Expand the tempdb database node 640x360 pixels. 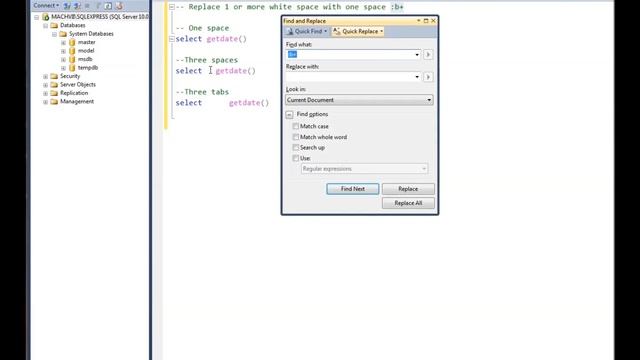63,68
